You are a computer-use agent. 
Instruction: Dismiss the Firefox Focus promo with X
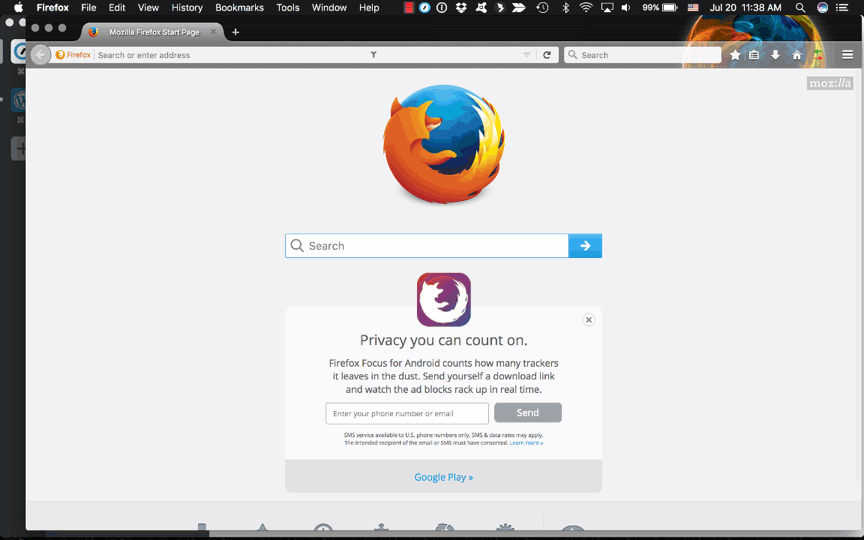[588, 320]
